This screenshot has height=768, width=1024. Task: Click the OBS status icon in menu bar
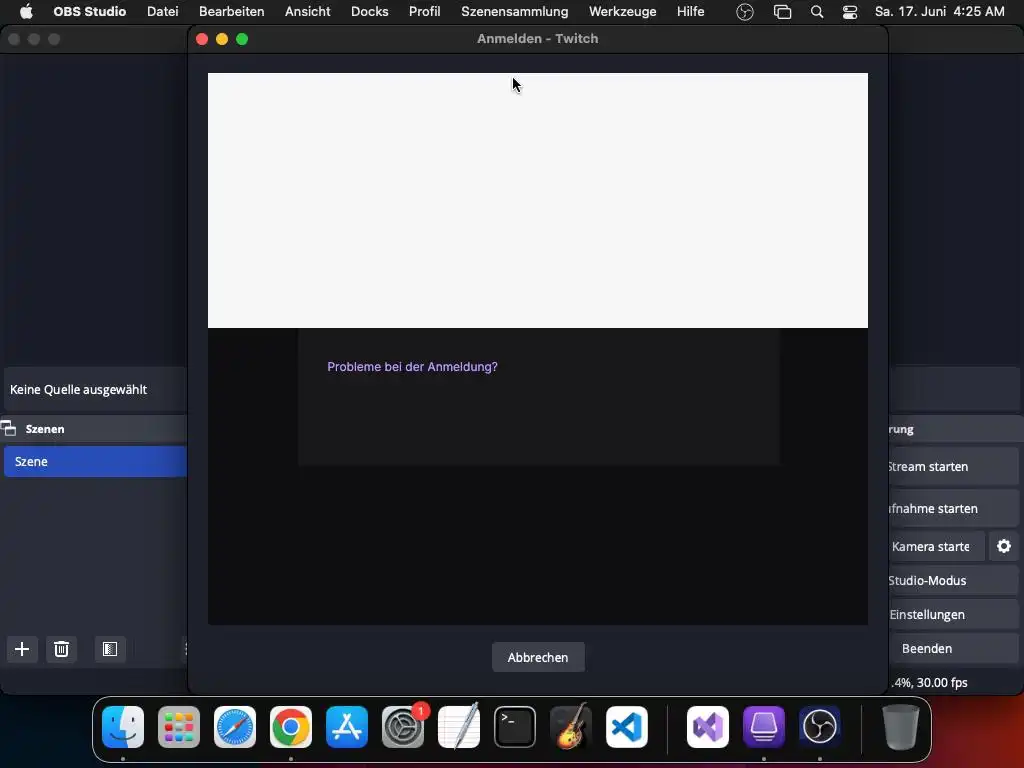point(744,12)
